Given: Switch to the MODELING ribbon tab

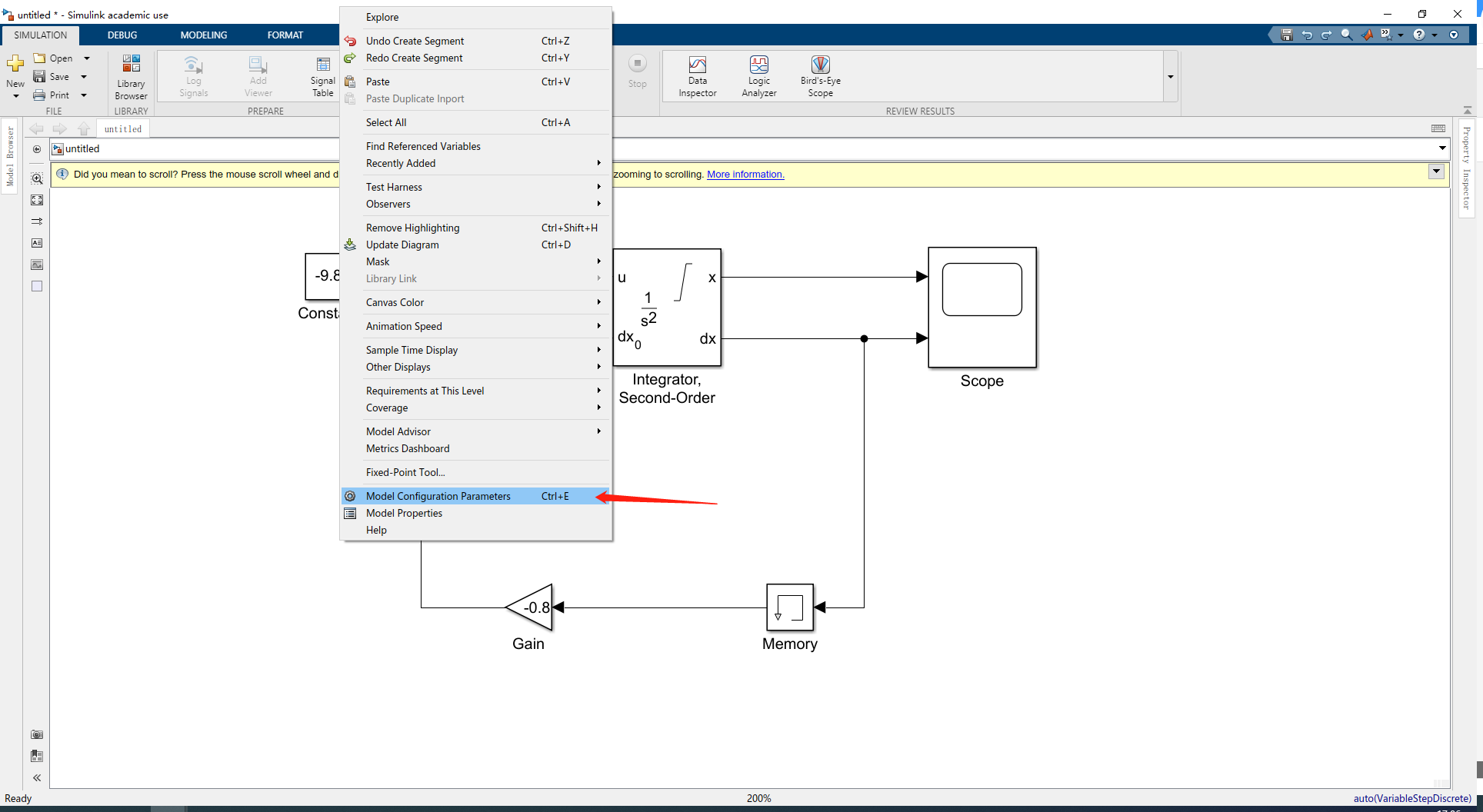Looking at the screenshot, I should coord(203,35).
